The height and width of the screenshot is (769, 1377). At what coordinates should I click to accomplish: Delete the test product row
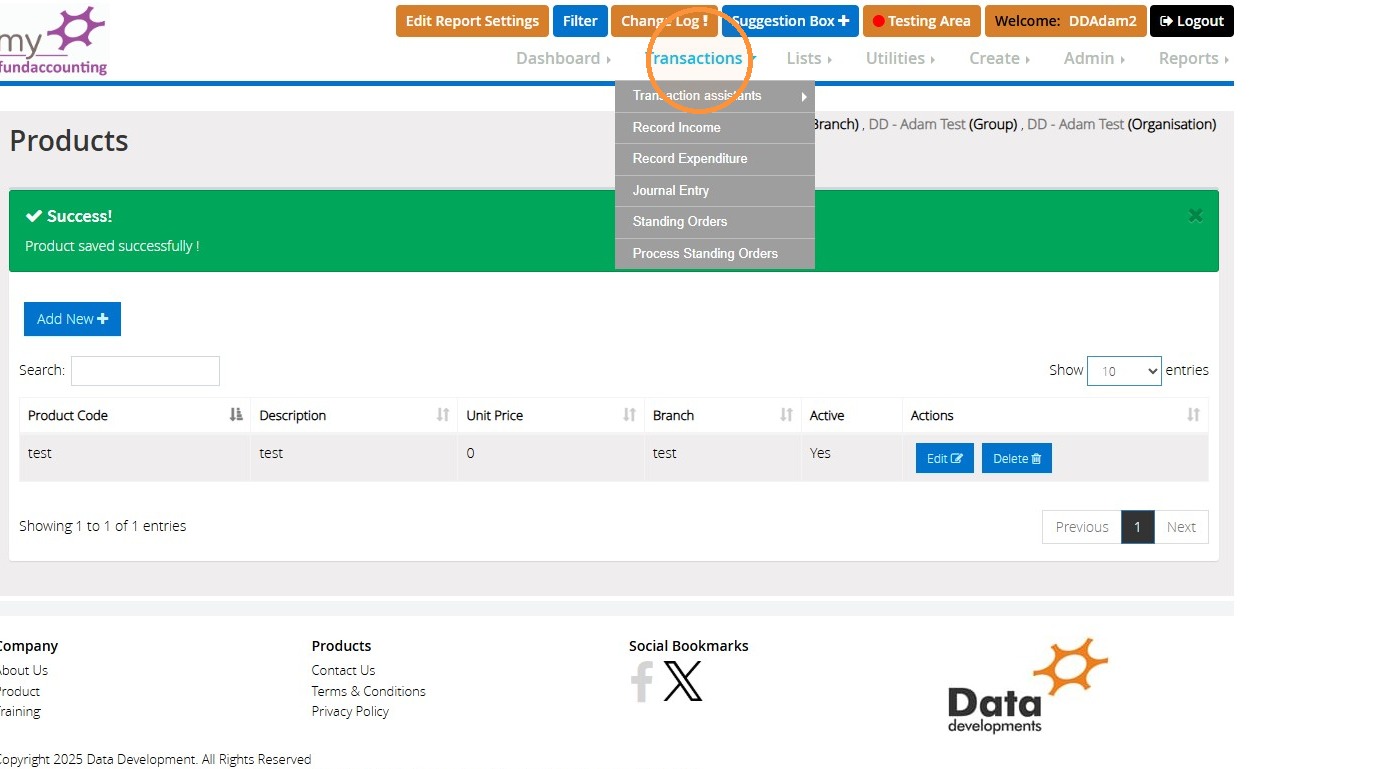click(x=1016, y=458)
